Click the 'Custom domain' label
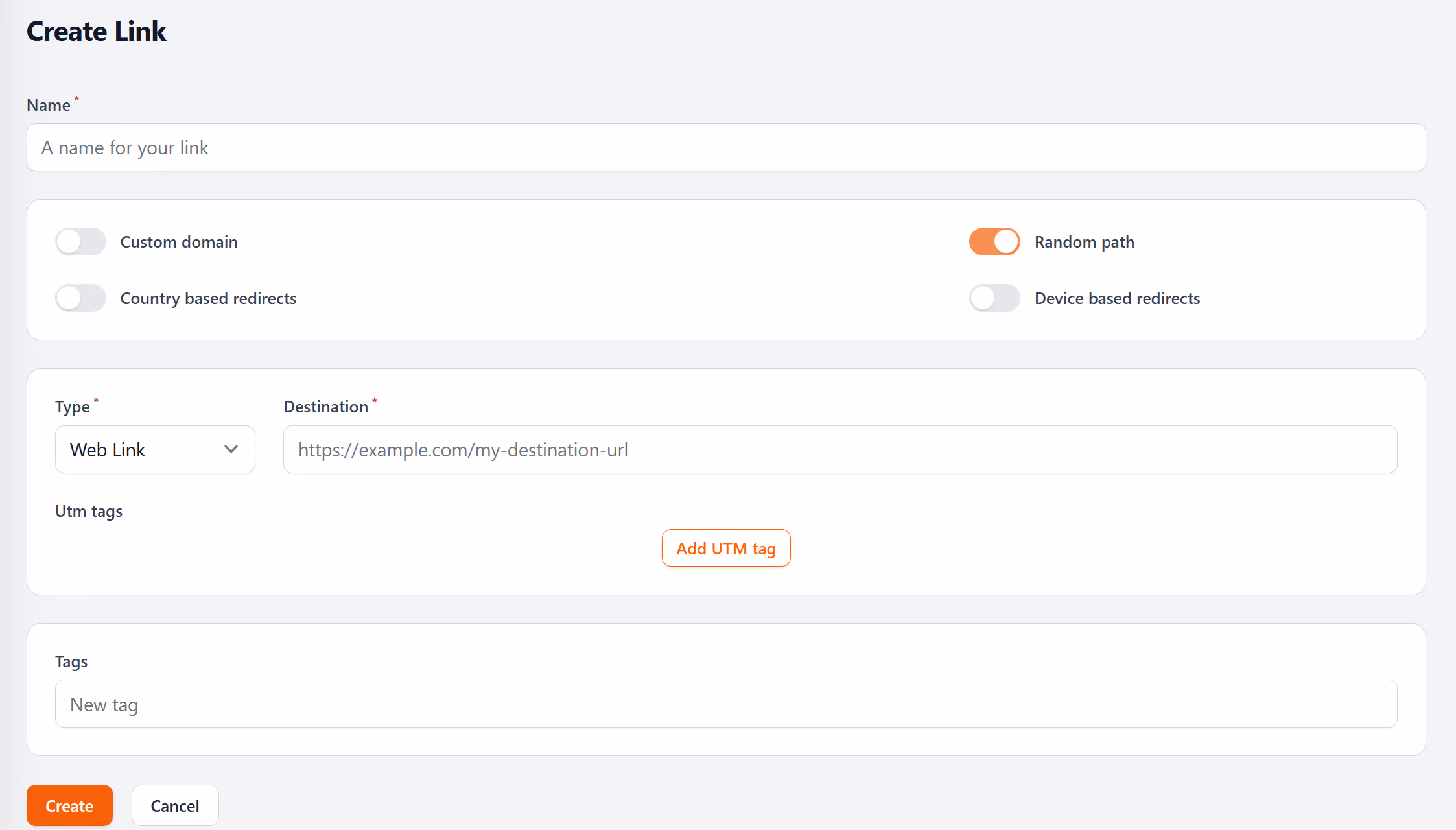The image size is (1456, 830). [x=178, y=241]
